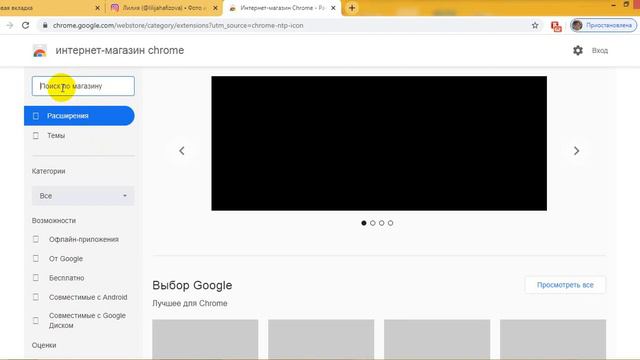
Task: Select the second carousel dot
Action: pyautogui.click(x=373, y=223)
